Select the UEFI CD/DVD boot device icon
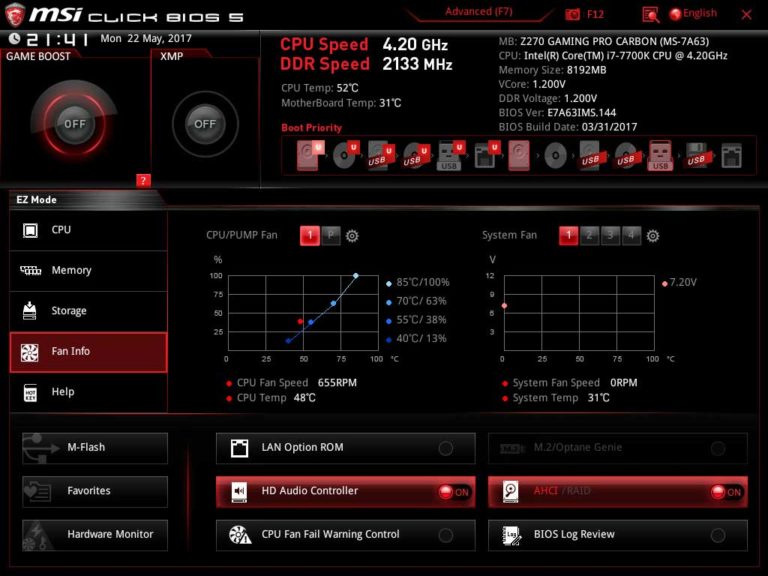This screenshot has height=576, width=768. tap(345, 155)
